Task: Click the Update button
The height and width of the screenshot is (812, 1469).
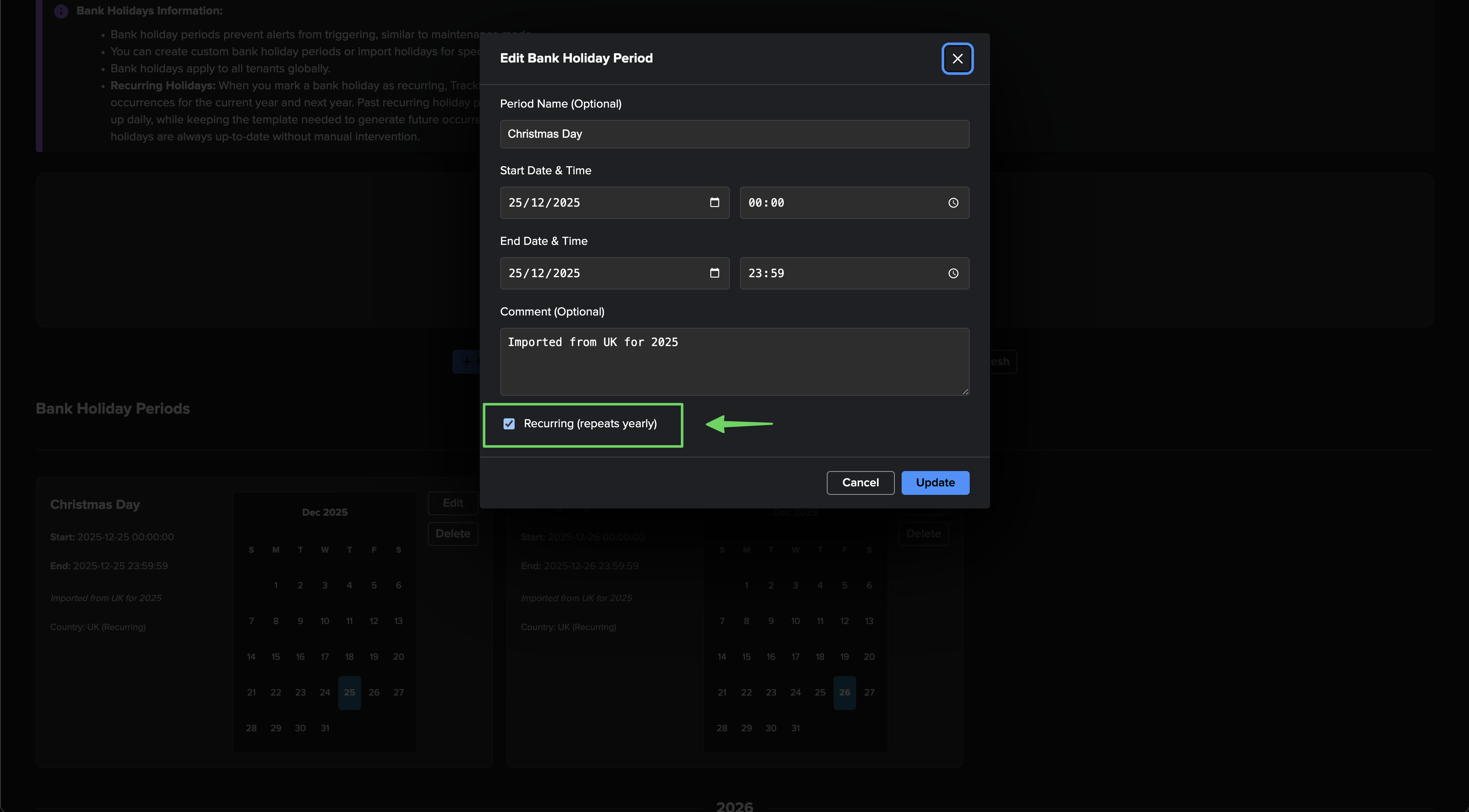Action: (x=935, y=483)
